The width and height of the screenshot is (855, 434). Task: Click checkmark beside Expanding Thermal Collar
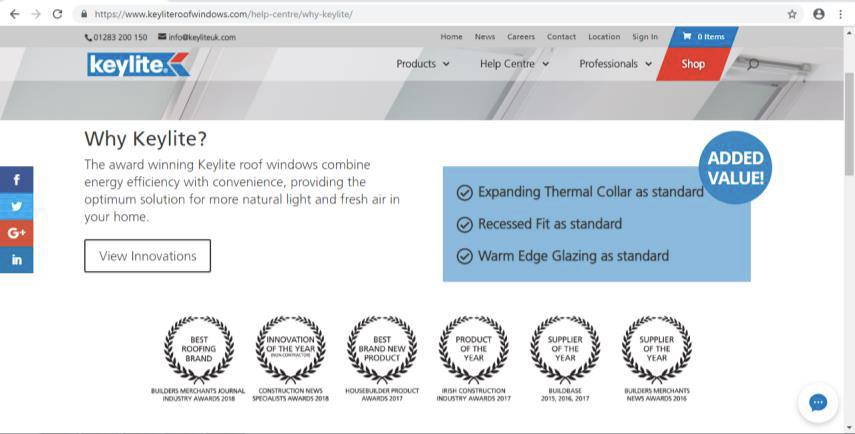[x=464, y=192]
